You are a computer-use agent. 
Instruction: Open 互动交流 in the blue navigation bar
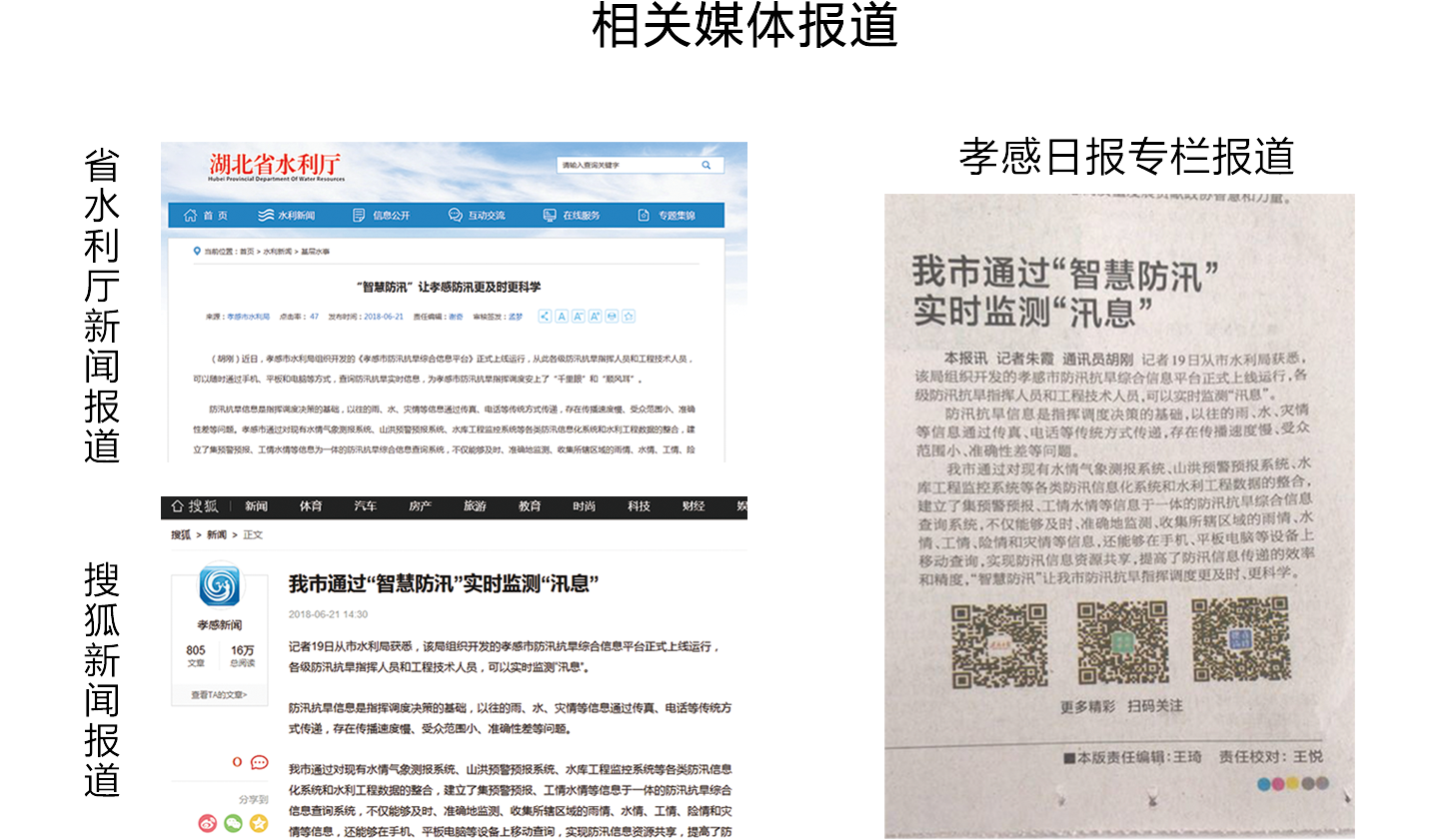pyautogui.click(x=477, y=215)
